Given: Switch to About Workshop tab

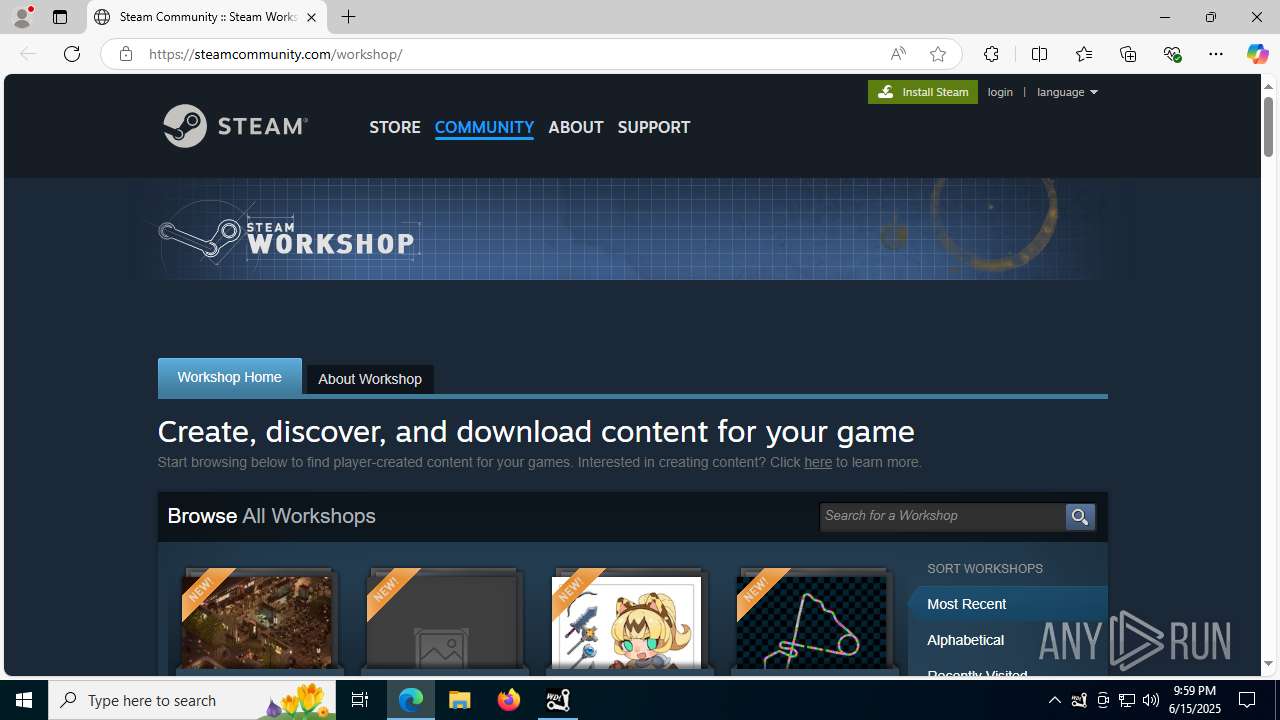Looking at the screenshot, I should click(370, 379).
